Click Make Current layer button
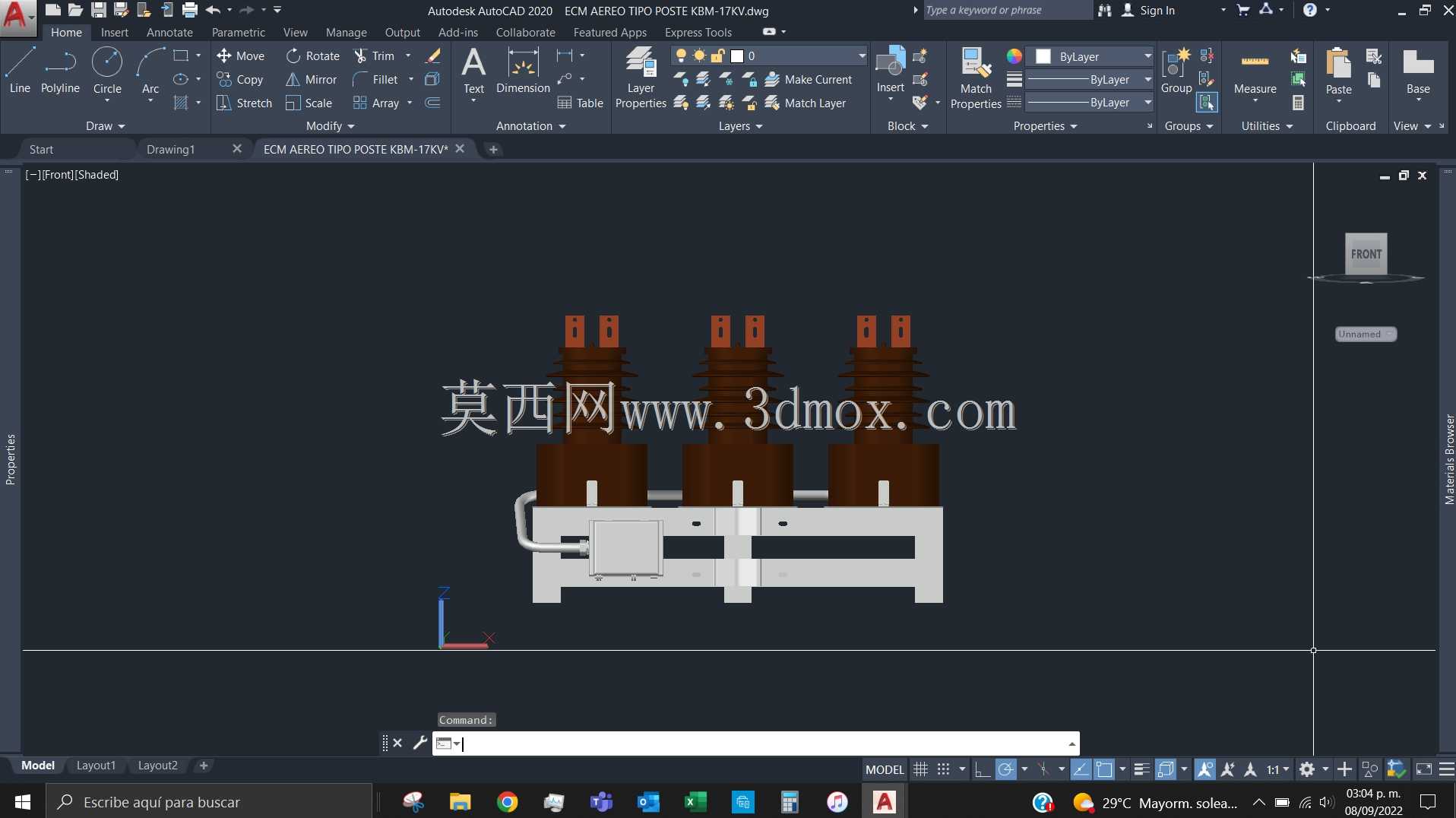Viewport: 1456px width, 818px height. click(x=809, y=79)
